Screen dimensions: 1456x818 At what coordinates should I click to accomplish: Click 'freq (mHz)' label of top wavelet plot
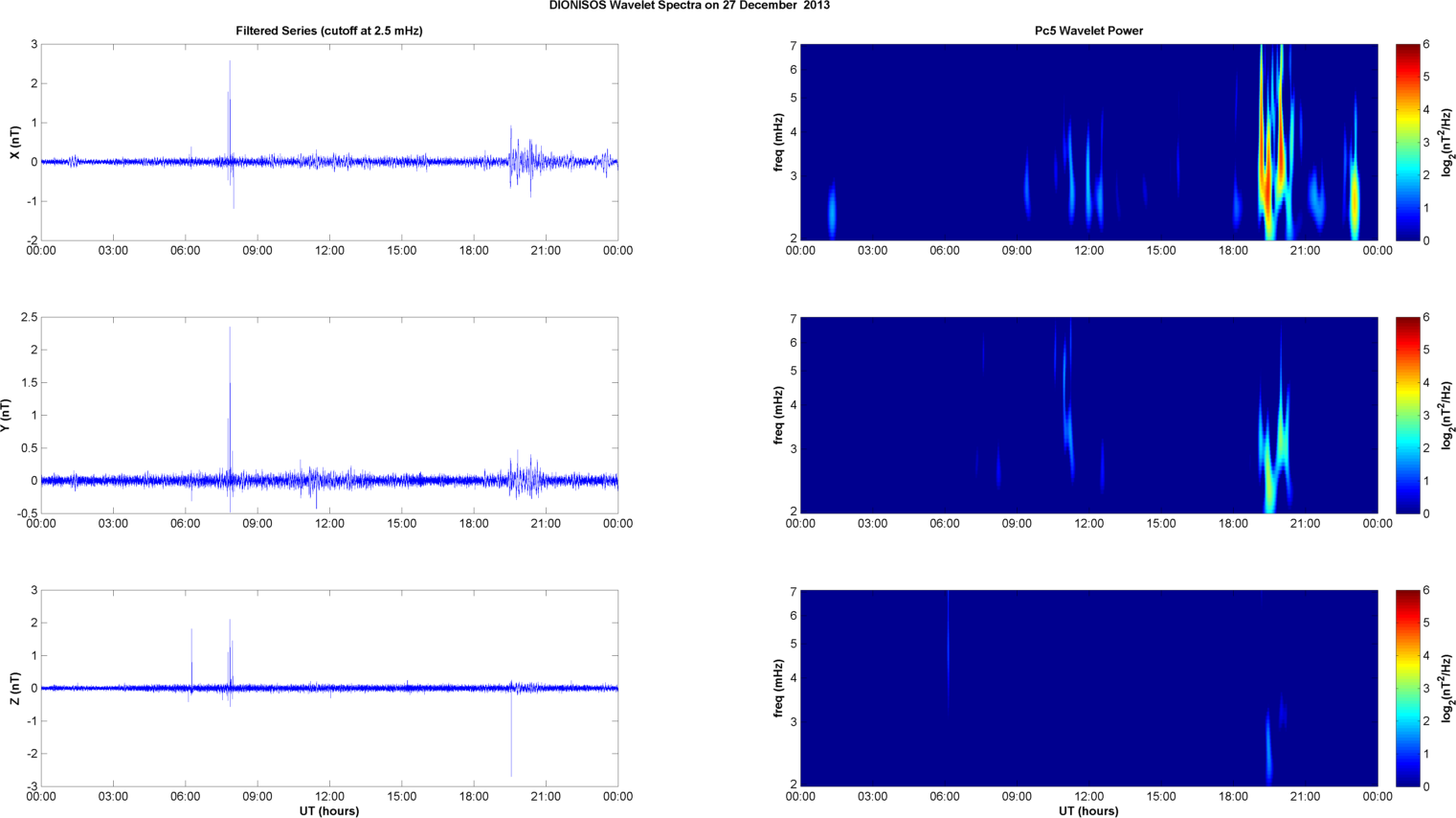[779, 143]
